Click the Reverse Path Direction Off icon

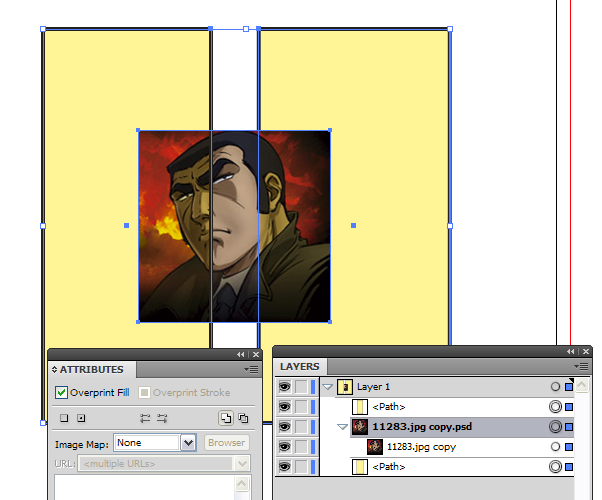pos(145,418)
